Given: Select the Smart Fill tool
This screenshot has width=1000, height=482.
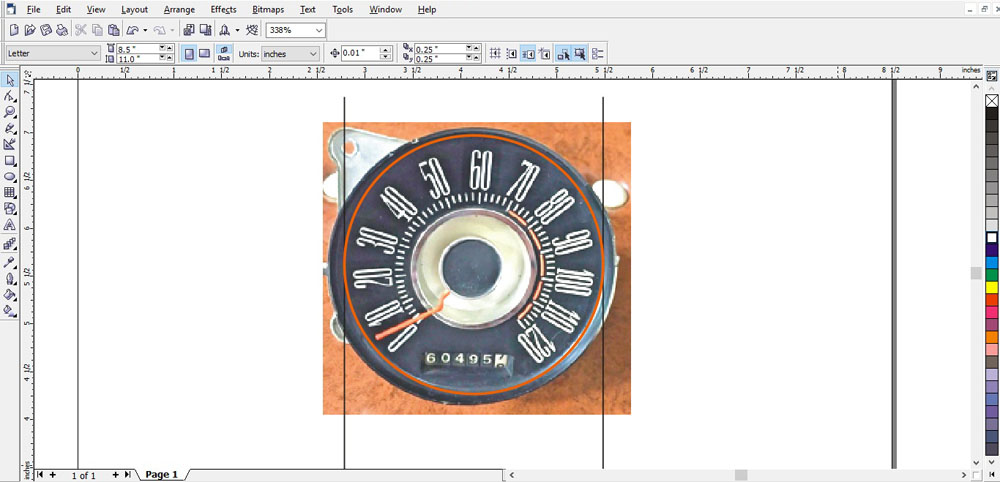Looking at the screenshot, I should [10, 145].
